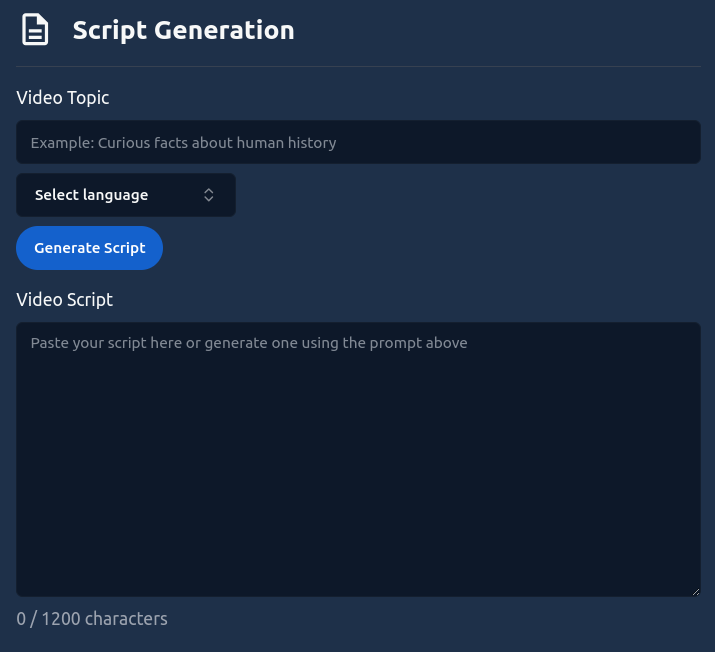Click the horizontal divider below the header
The height and width of the screenshot is (652, 715).
point(358,66)
